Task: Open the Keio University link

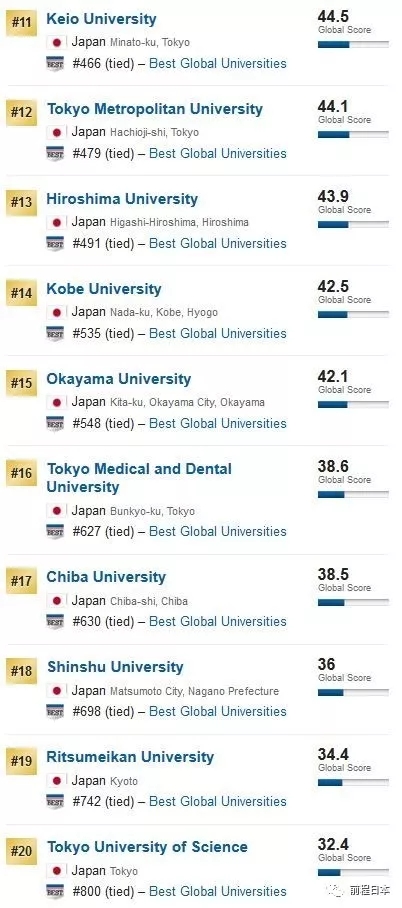Action: [101, 19]
